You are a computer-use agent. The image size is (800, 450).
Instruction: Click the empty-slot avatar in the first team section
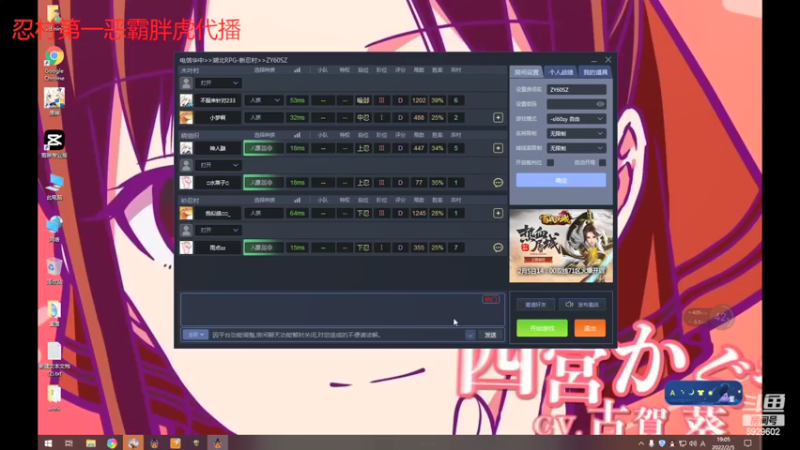(x=186, y=83)
